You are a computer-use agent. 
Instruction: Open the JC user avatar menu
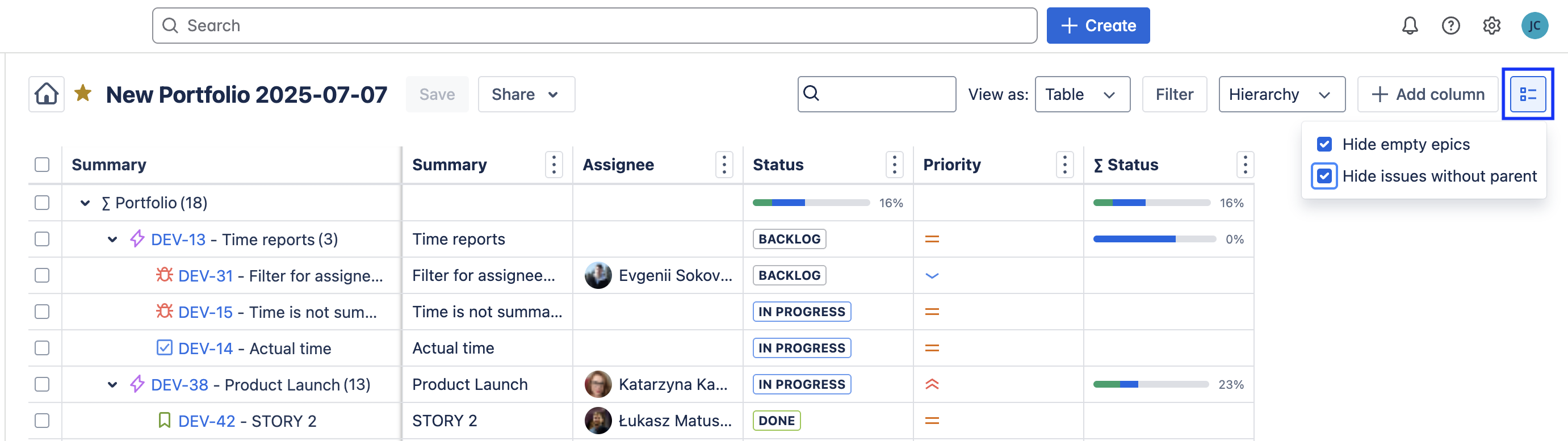point(1534,26)
